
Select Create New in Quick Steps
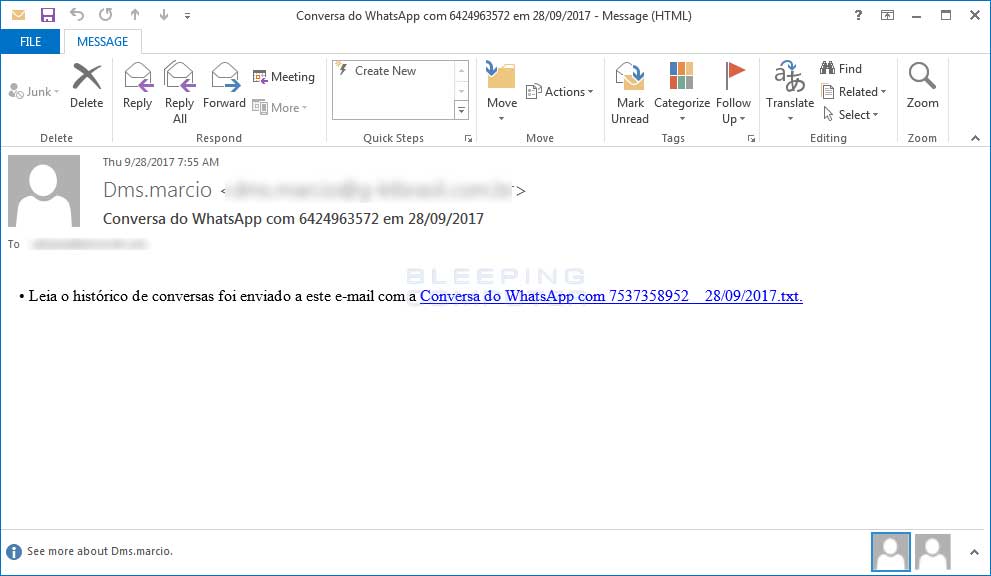coord(385,71)
